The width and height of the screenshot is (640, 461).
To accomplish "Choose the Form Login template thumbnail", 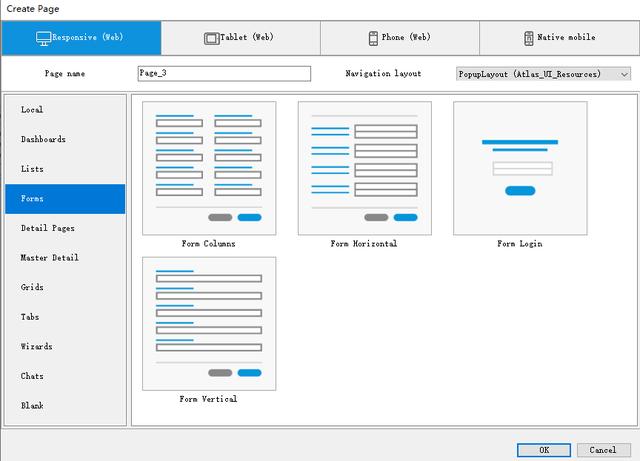I will [x=520, y=168].
